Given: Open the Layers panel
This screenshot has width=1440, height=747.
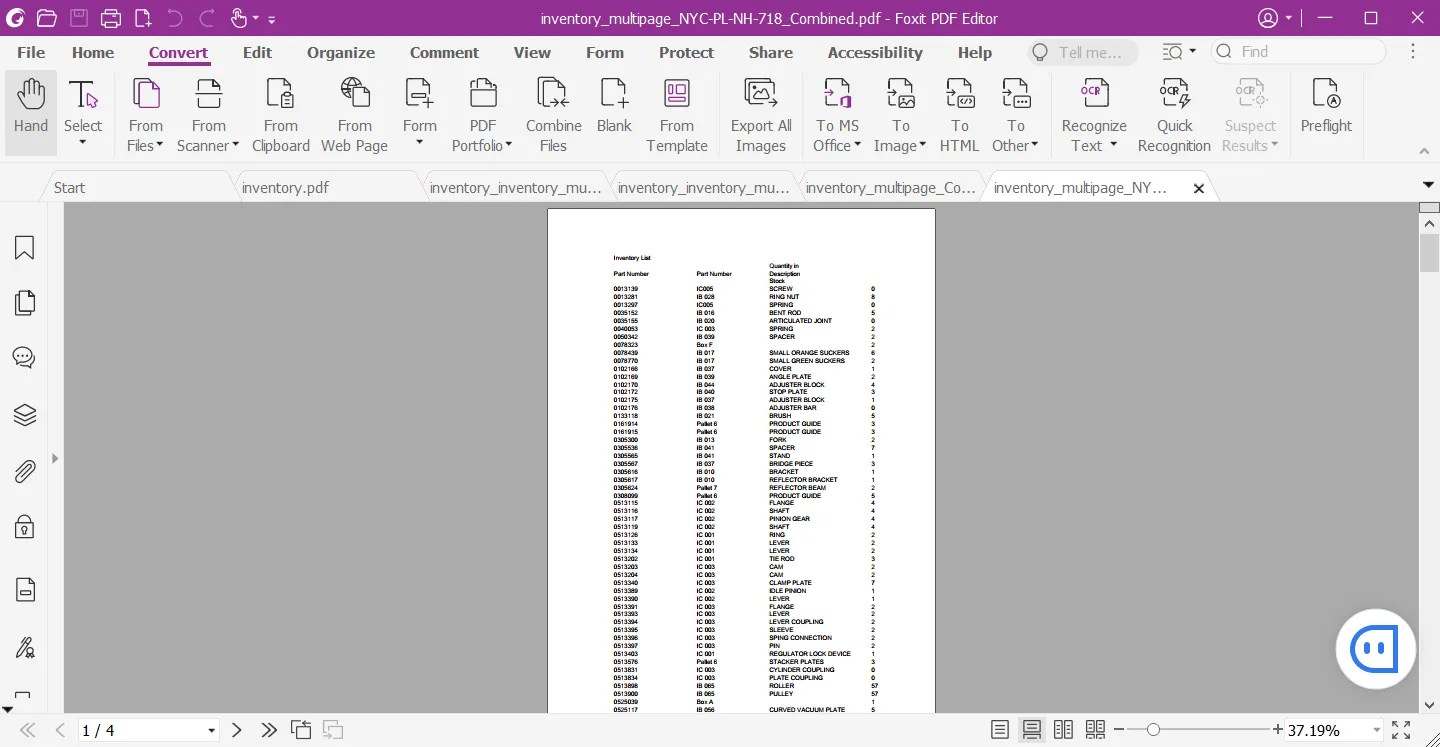Looking at the screenshot, I should click(24, 414).
